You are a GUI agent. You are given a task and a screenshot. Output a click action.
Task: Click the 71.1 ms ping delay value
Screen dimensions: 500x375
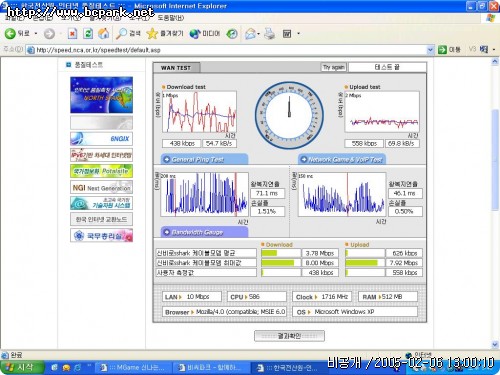[x=267, y=193]
